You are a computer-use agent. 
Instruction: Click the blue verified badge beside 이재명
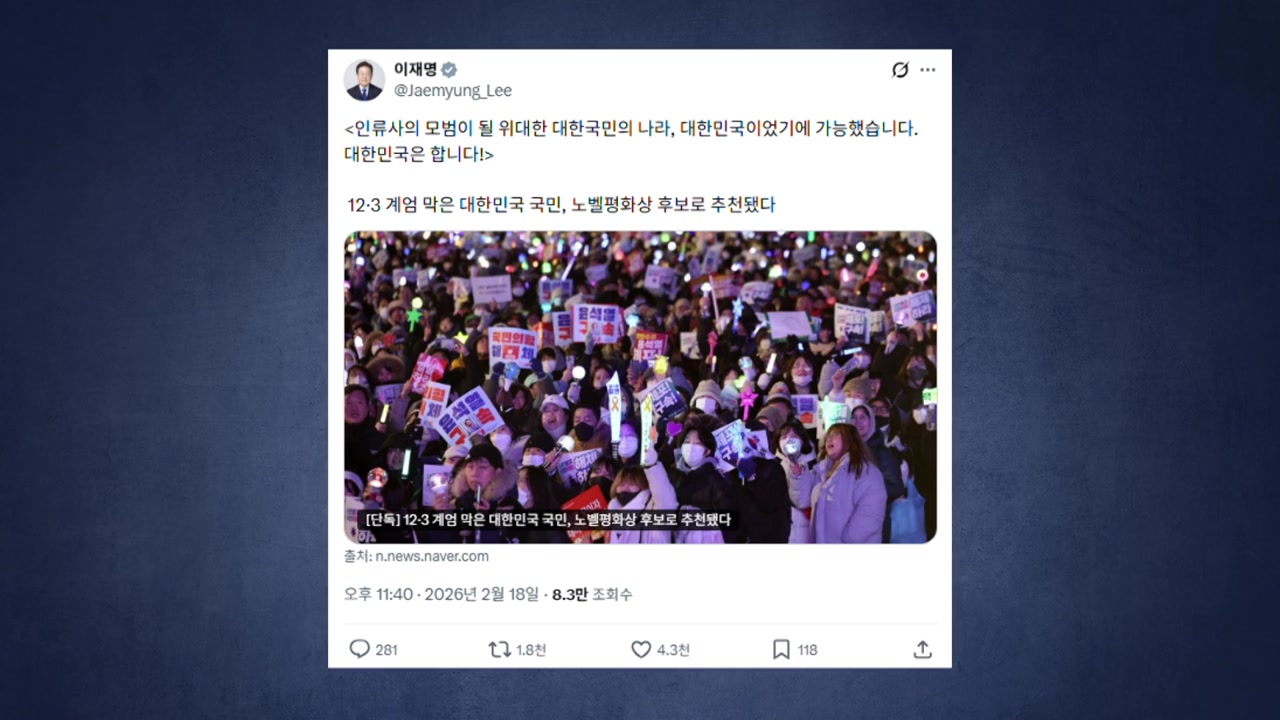pyautogui.click(x=450, y=69)
